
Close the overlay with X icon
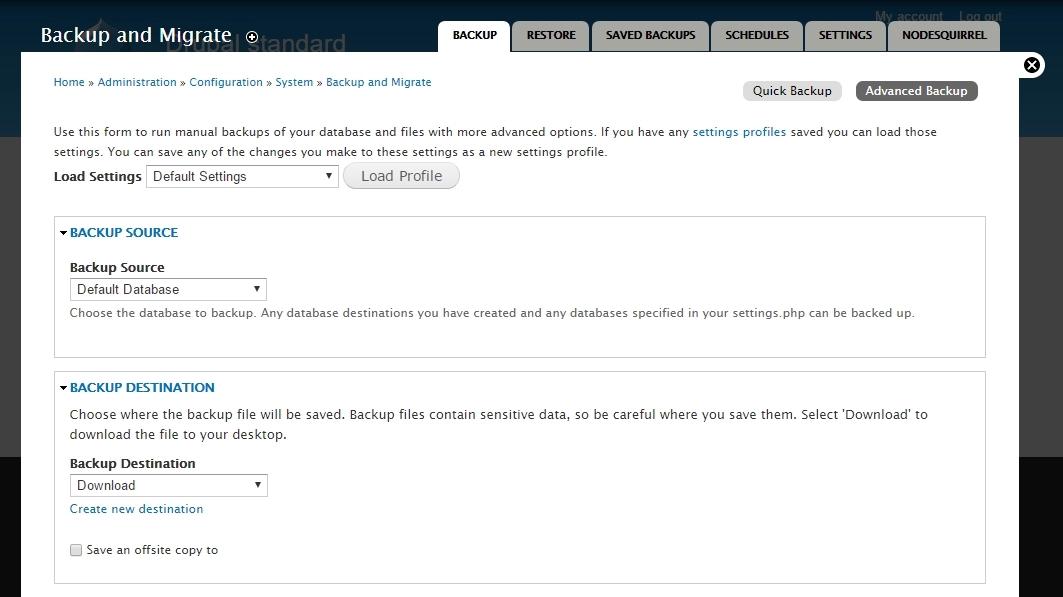[1032, 65]
